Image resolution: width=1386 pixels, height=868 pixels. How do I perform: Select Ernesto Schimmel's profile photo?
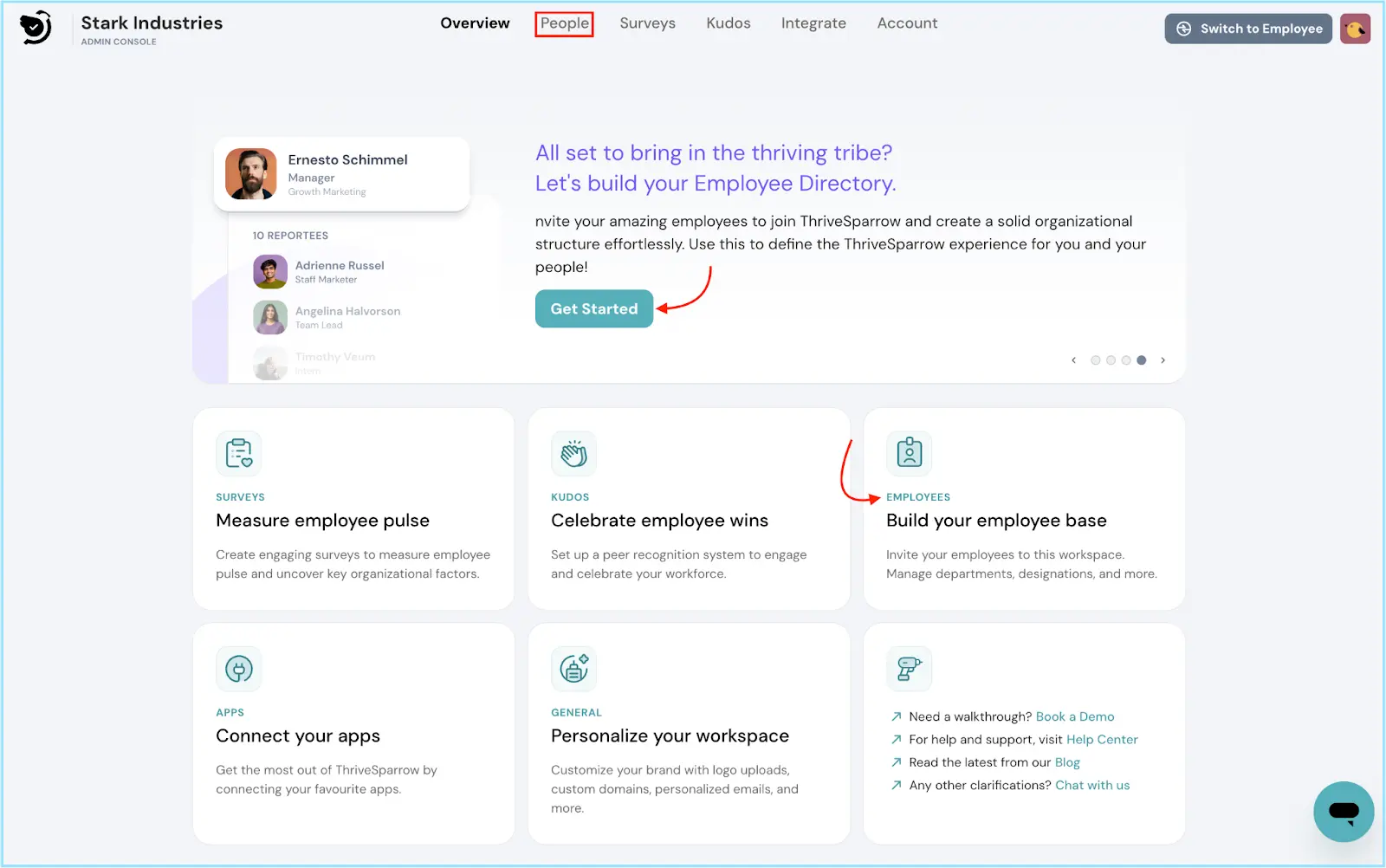[251, 174]
